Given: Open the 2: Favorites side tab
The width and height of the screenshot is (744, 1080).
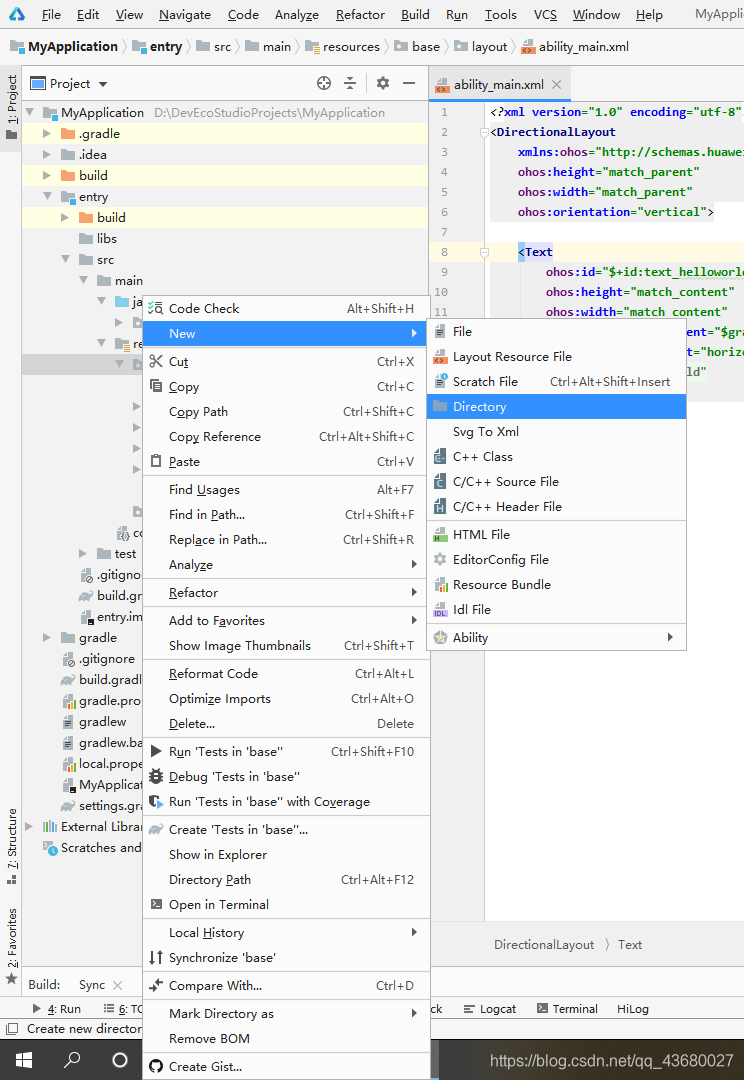Looking at the screenshot, I should 11,946.
